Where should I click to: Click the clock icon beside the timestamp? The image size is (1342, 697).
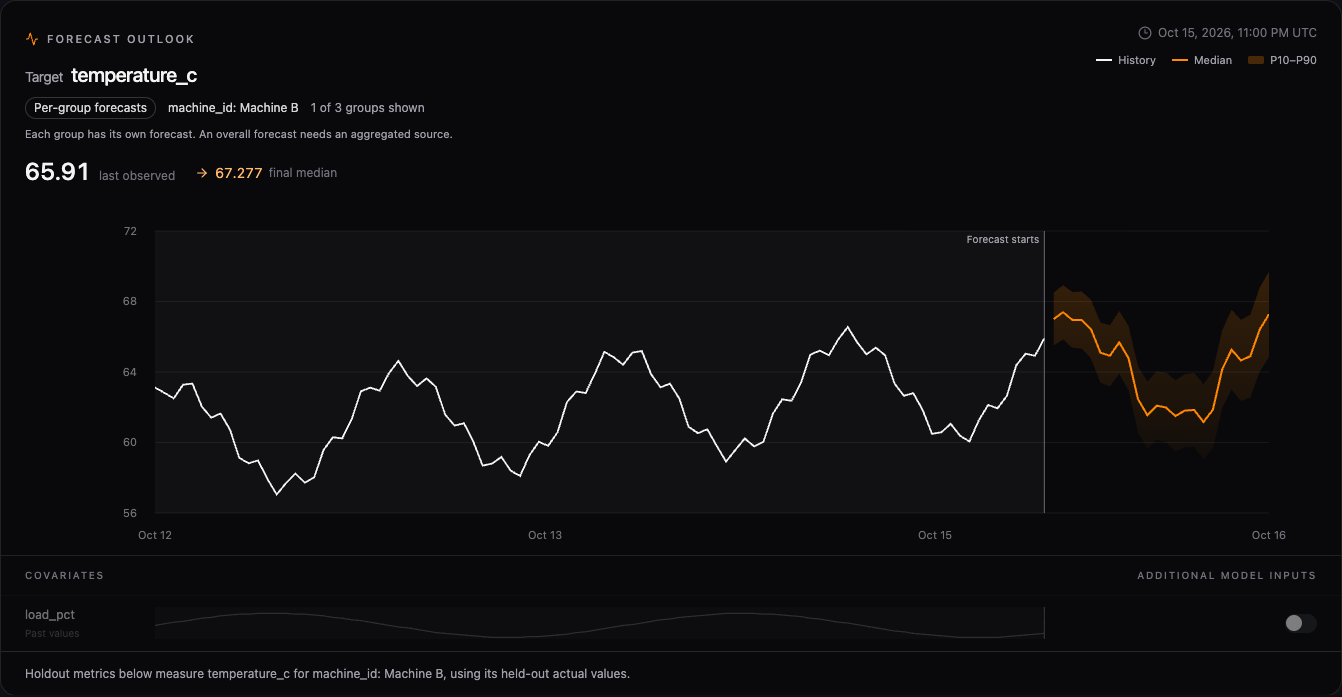[x=1145, y=32]
